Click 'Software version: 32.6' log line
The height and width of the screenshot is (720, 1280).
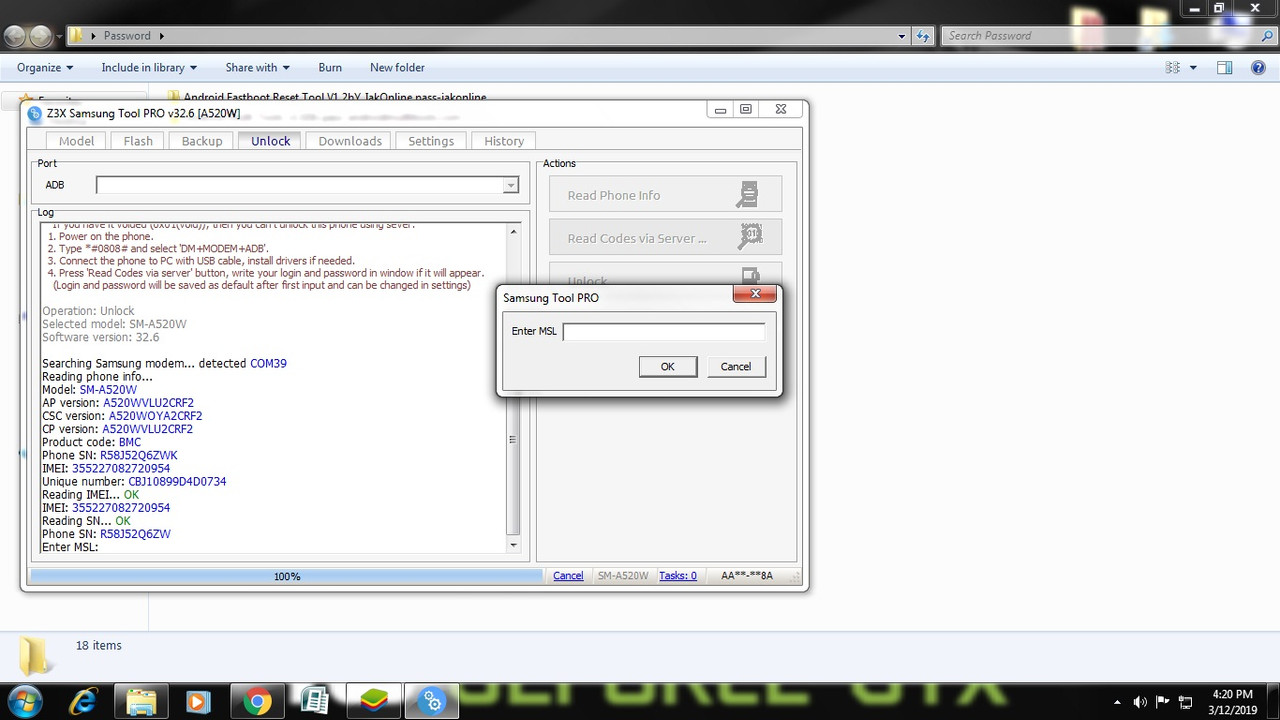100,337
